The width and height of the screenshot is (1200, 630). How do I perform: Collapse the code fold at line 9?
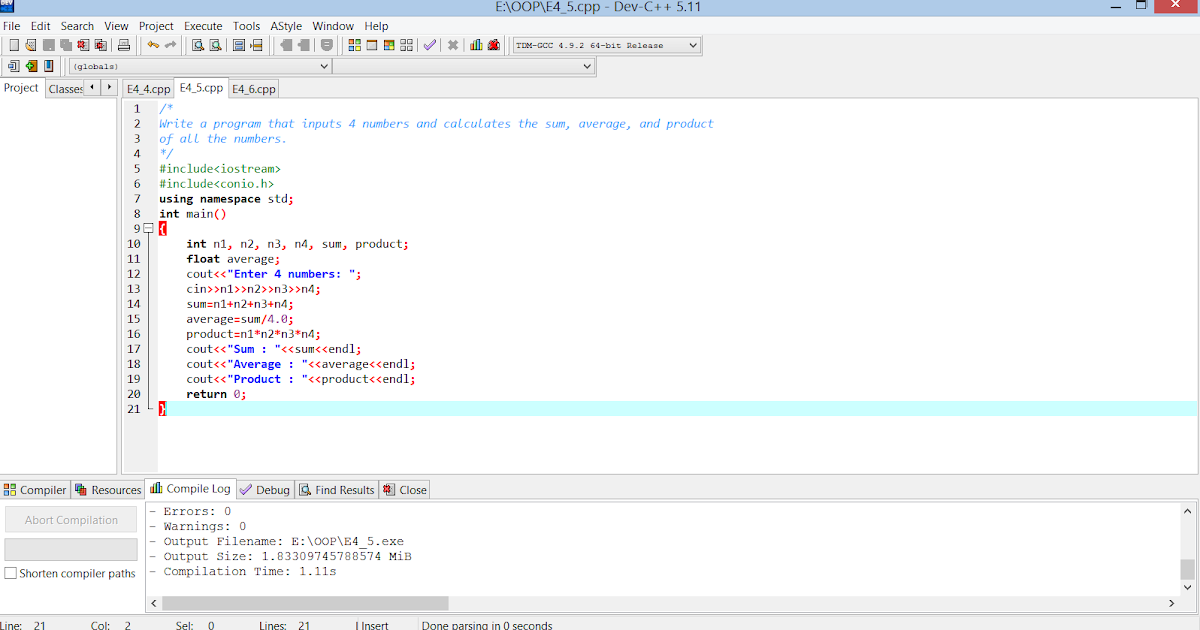149,228
